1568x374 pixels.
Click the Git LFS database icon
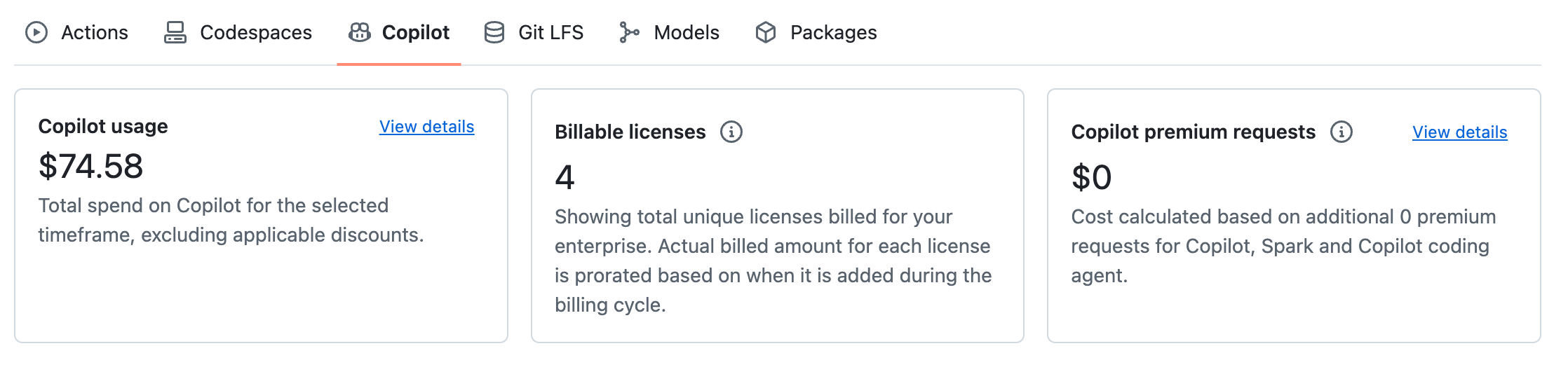(x=494, y=32)
